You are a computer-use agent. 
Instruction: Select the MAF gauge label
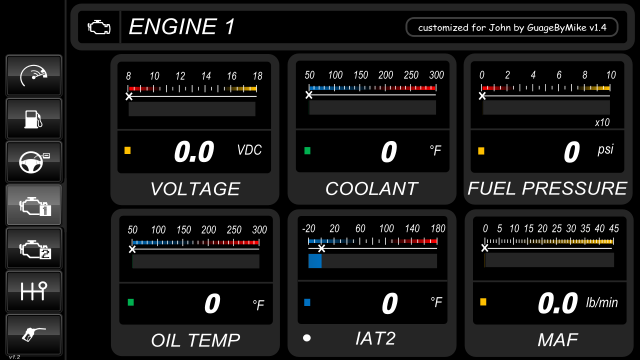pyautogui.click(x=558, y=340)
